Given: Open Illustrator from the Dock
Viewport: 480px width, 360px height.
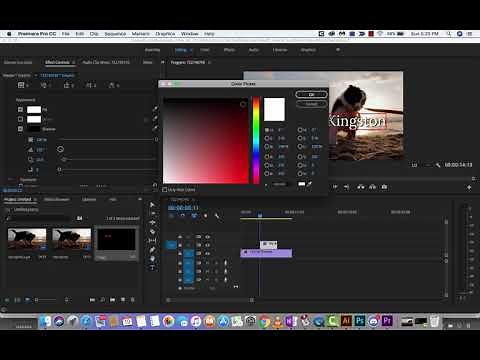Looking at the screenshot, I should tap(346, 321).
